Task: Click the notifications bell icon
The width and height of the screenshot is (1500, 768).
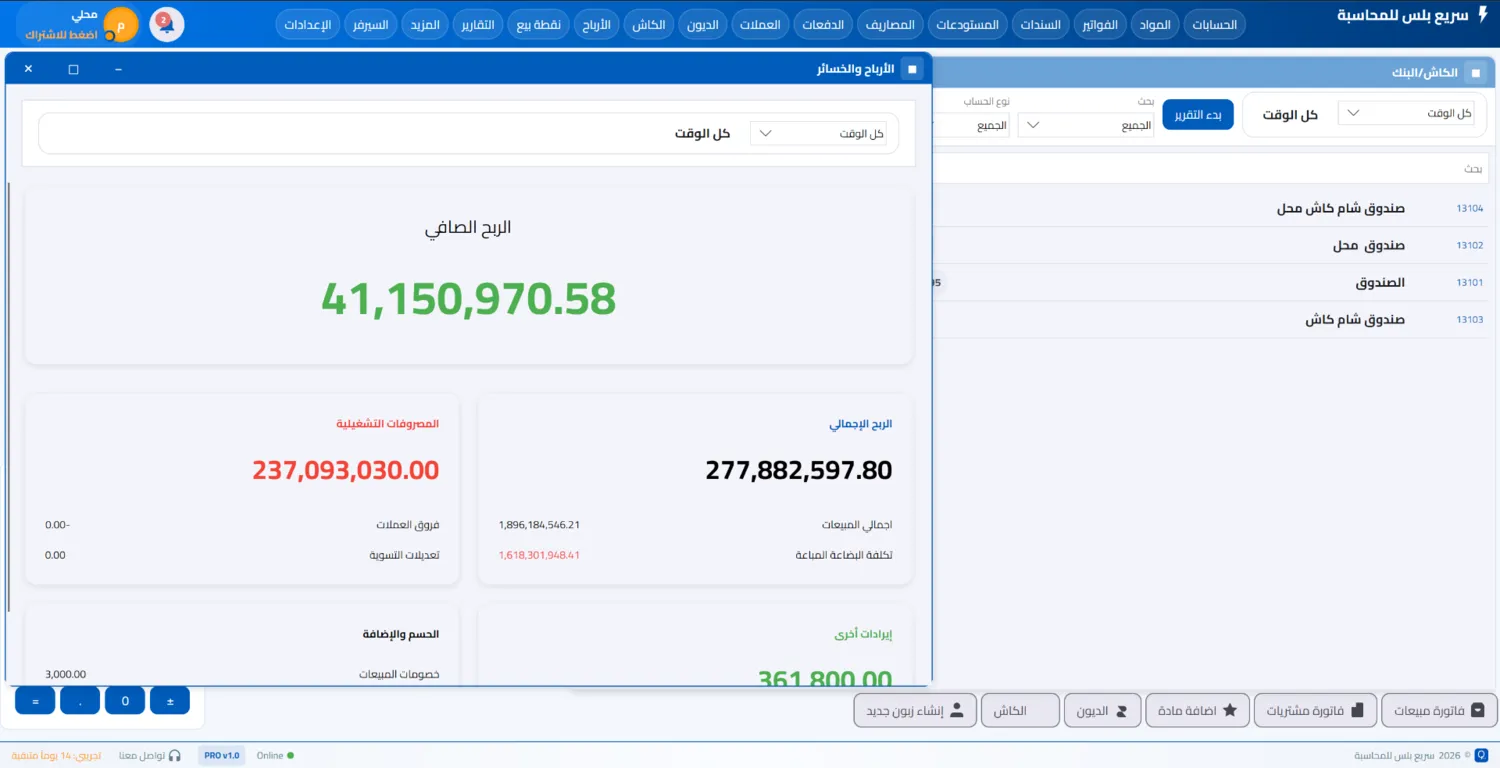Action: (167, 24)
